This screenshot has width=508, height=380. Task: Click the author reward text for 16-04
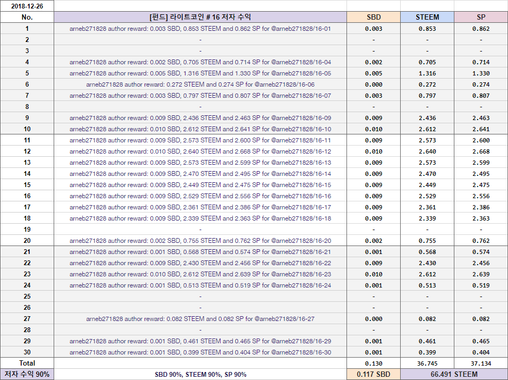coord(200,62)
